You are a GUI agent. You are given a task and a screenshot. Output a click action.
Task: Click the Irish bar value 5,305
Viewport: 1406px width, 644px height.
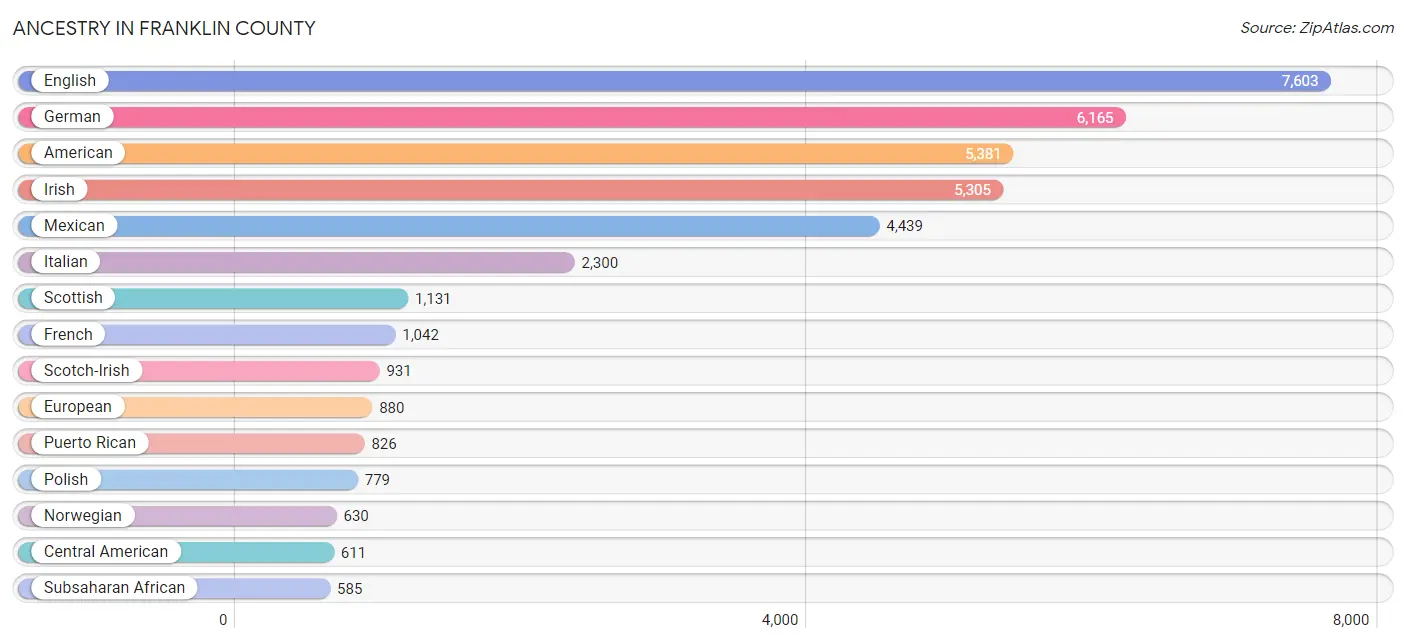pos(974,190)
